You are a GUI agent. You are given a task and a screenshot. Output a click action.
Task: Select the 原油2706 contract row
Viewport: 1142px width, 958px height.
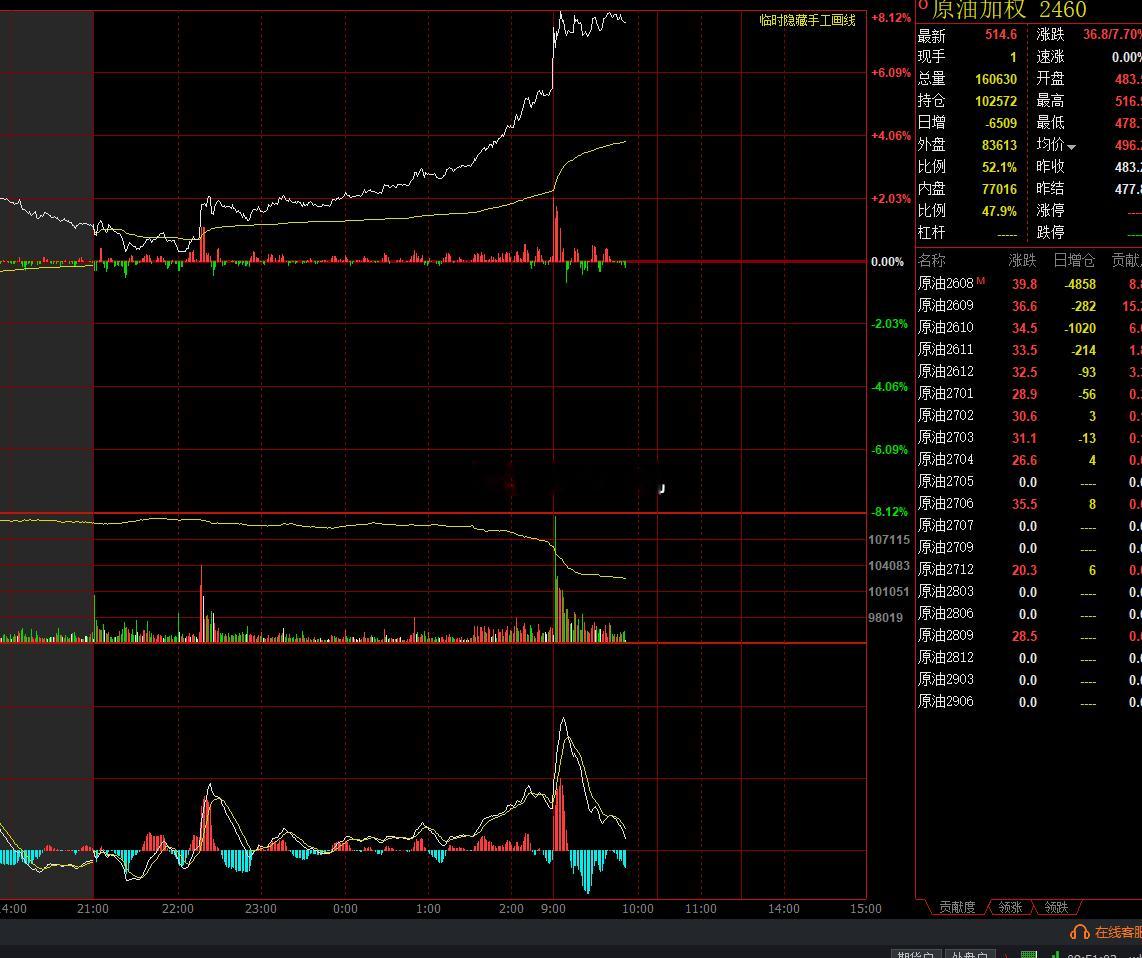[x=1028, y=503]
